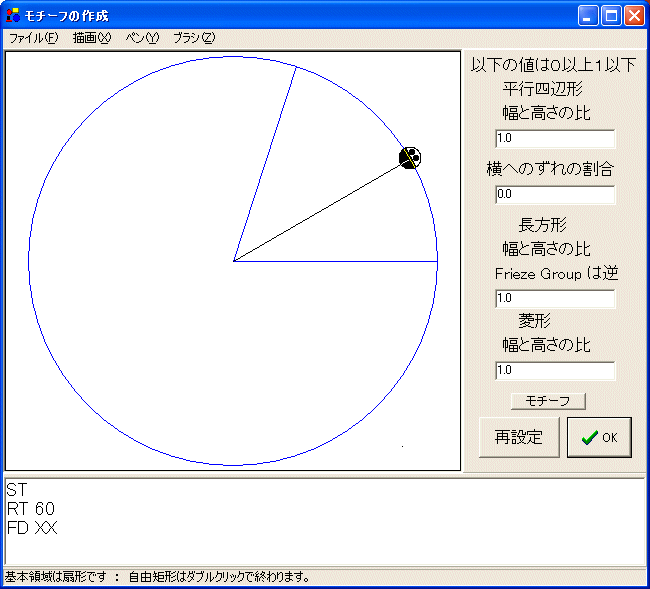Click the 菱形 label
The image size is (650, 589).
(x=534, y=320)
